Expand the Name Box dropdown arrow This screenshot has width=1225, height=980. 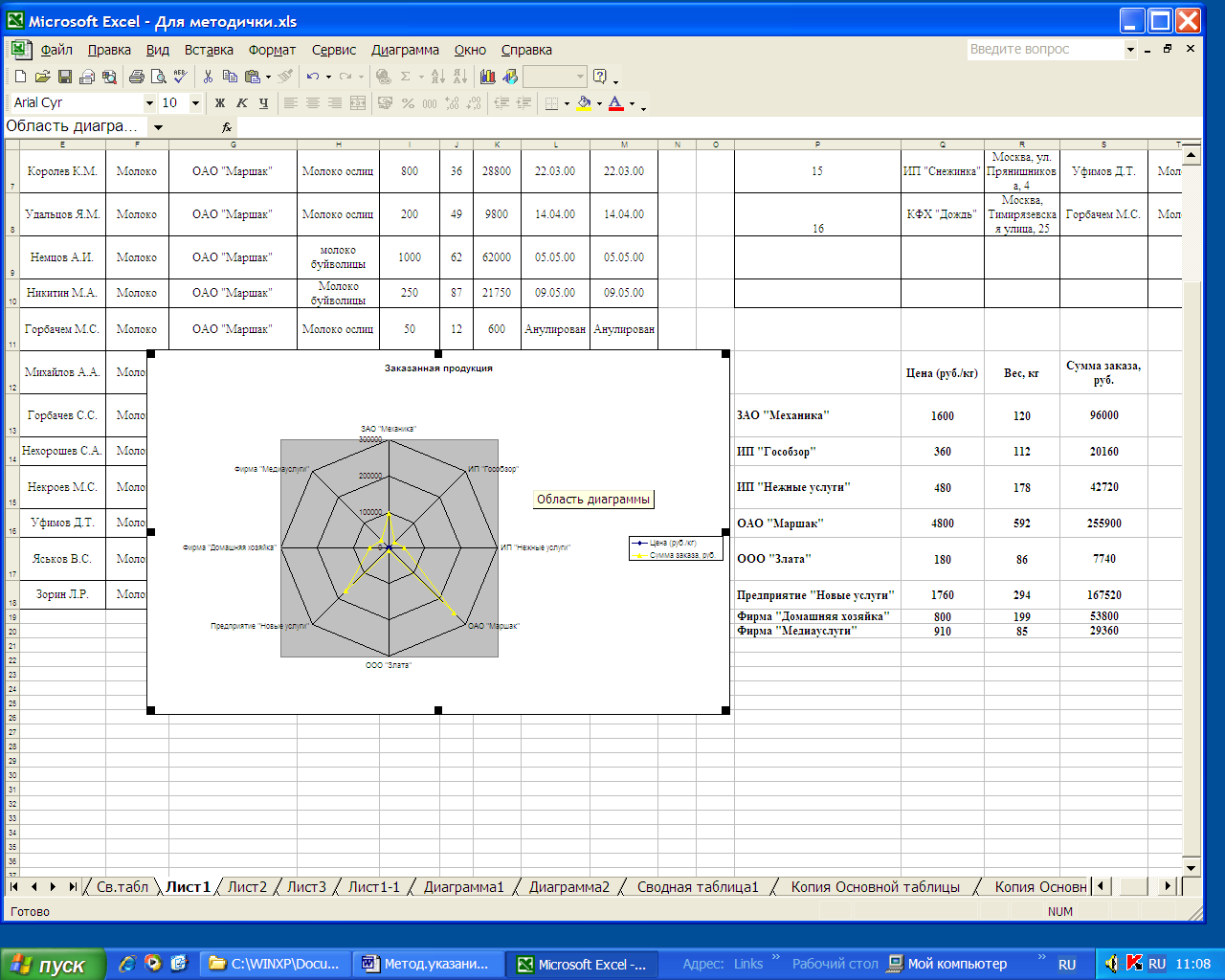158,126
